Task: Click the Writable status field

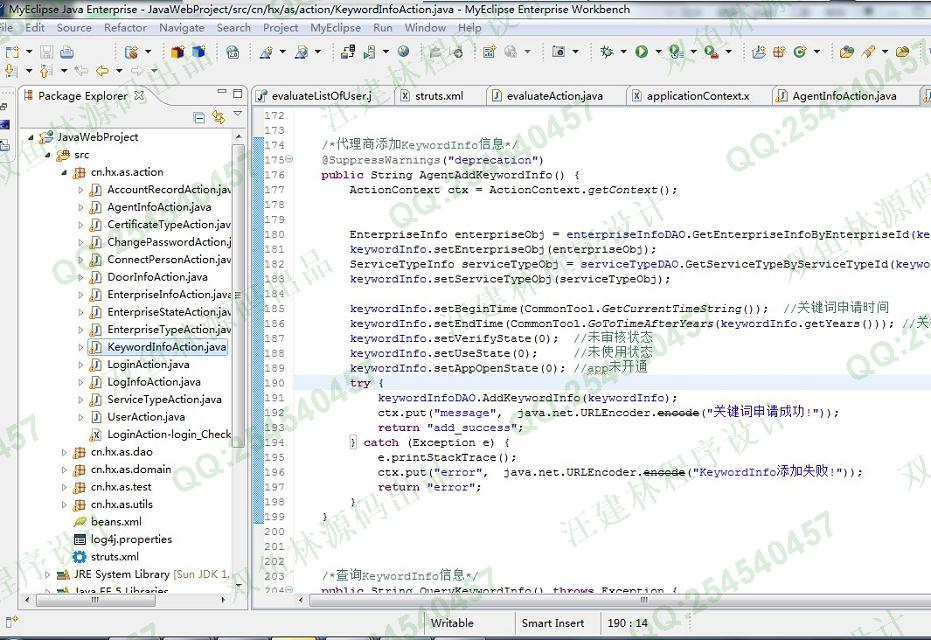Action: (452, 623)
